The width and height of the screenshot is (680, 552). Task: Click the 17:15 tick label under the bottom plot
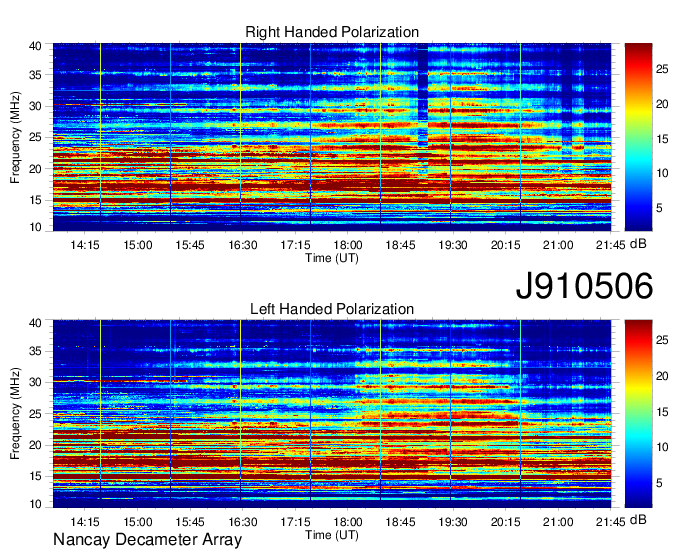click(x=295, y=522)
